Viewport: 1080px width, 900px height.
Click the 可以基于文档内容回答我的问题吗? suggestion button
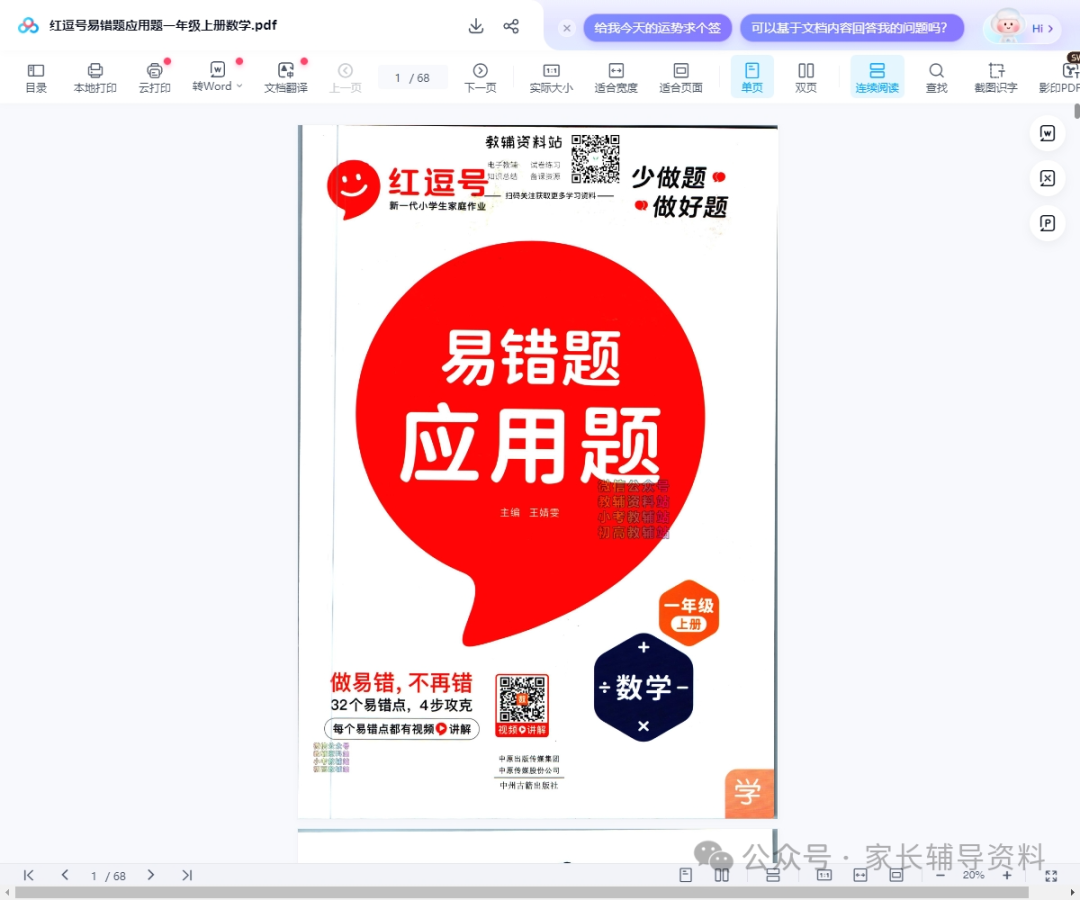pos(851,28)
